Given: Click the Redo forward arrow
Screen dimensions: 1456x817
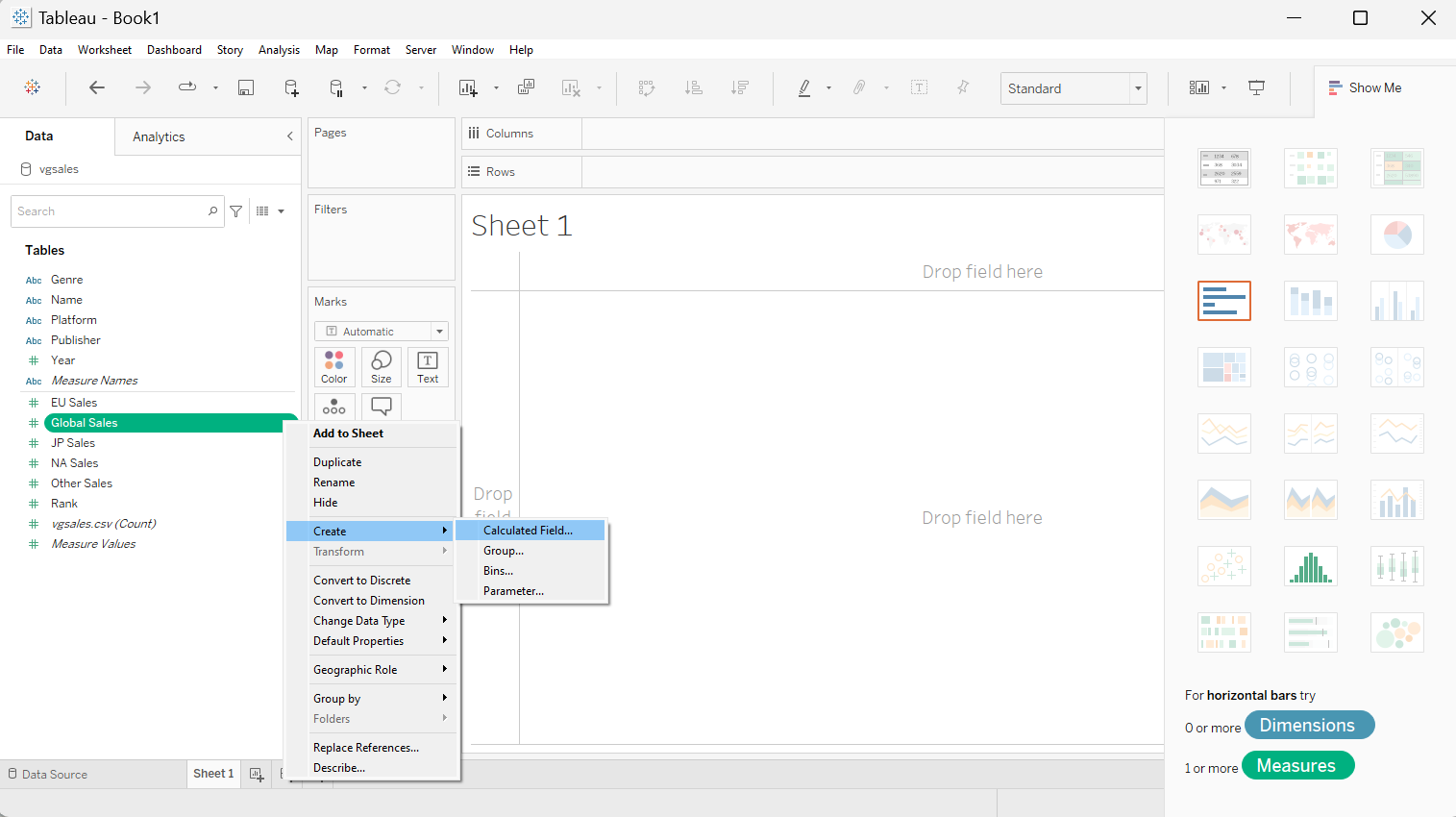Looking at the screenshot, I should point(143,87).
